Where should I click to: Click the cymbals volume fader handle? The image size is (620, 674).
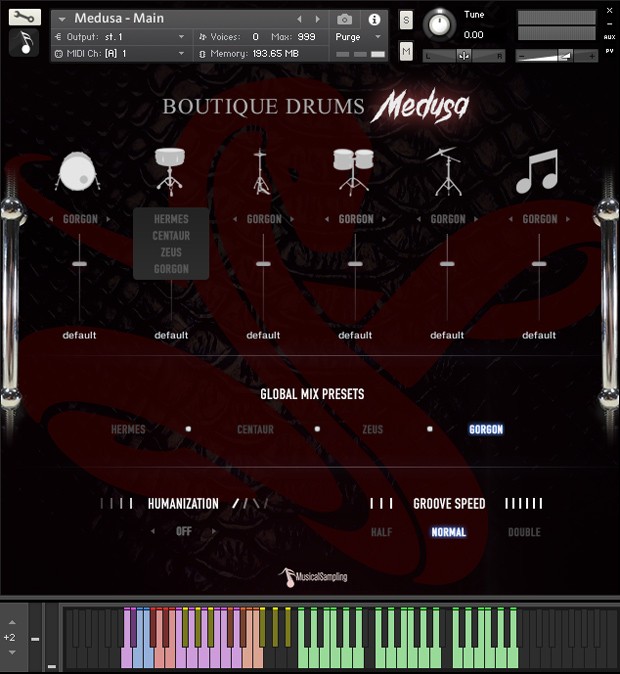pos(447,263)
